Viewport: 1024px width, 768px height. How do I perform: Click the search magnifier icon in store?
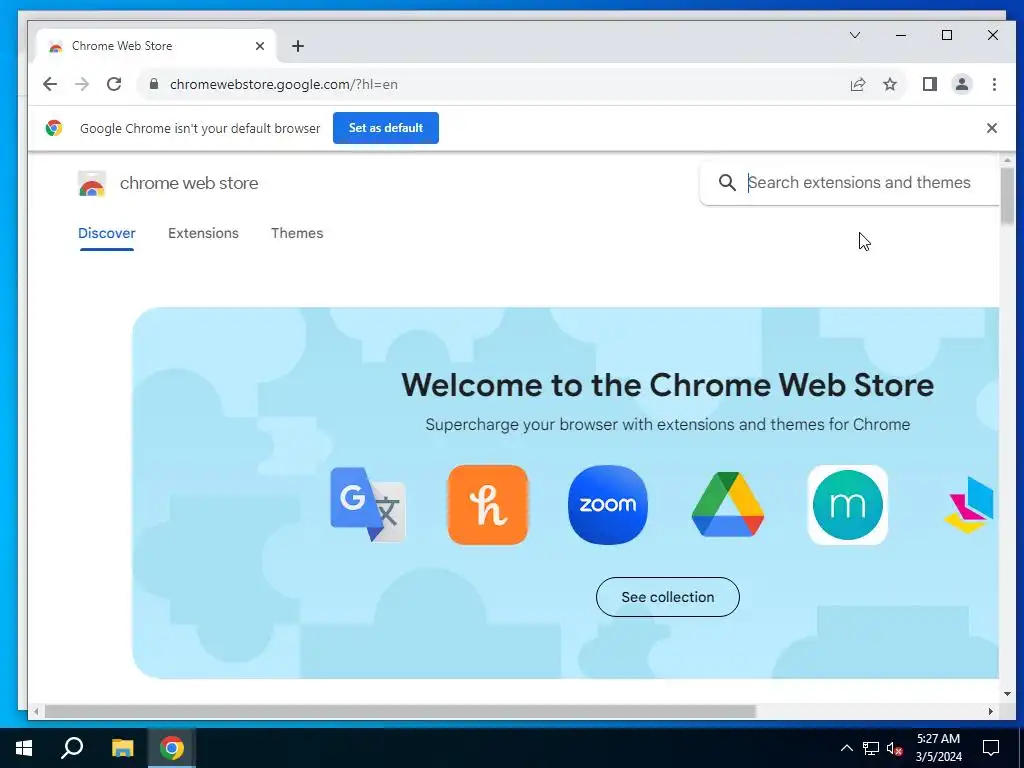pyautogui.click(x=727, y=182)
